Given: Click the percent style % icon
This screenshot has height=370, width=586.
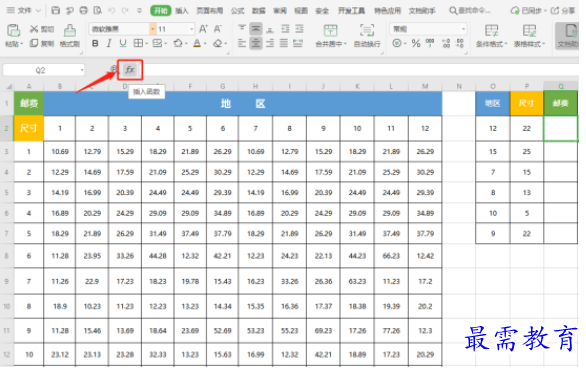Looking at the screenshot, I should pos(416,43).
